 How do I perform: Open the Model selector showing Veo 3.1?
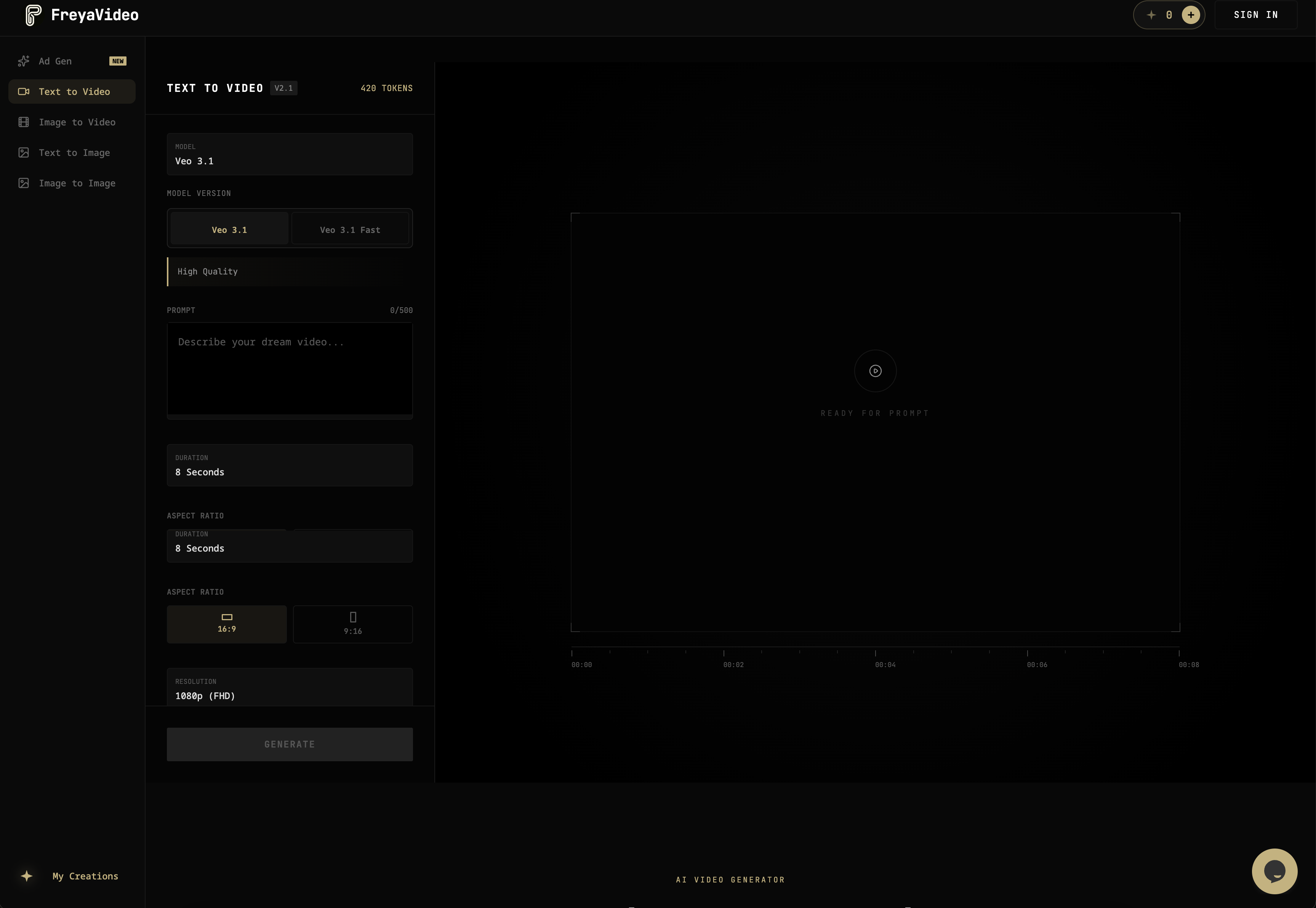[290, 154]
